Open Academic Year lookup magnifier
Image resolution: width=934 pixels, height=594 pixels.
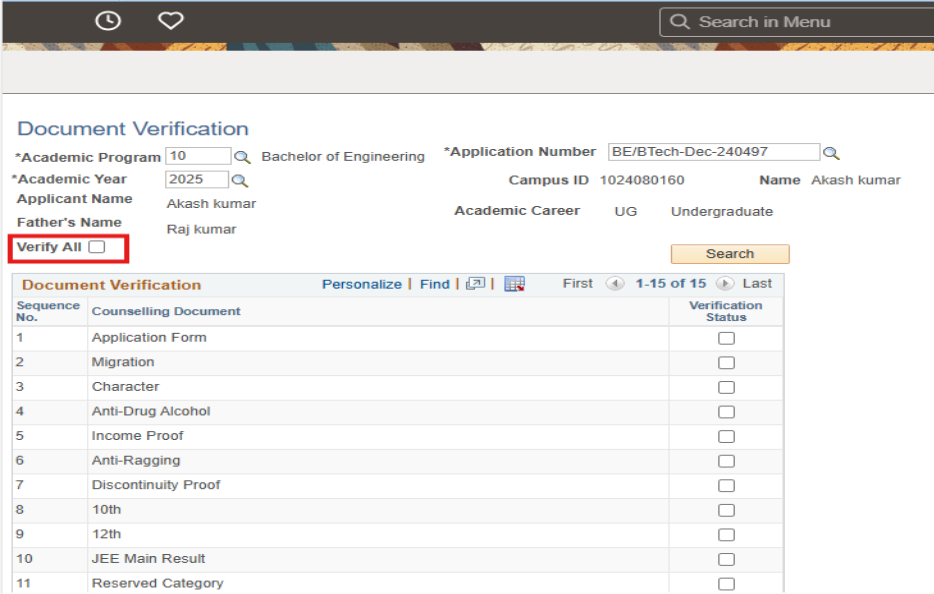[239, 181]
